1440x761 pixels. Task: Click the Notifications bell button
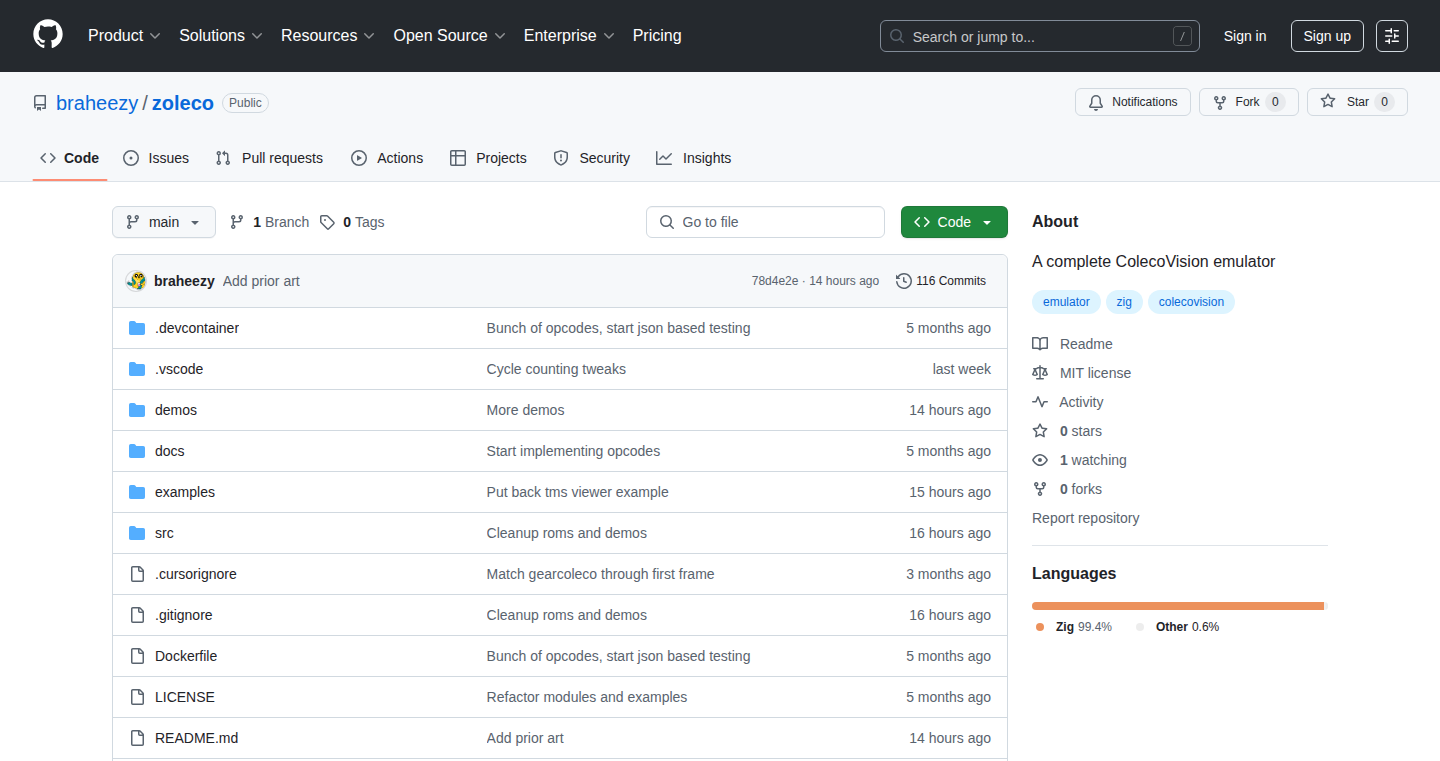point(1133,102)
